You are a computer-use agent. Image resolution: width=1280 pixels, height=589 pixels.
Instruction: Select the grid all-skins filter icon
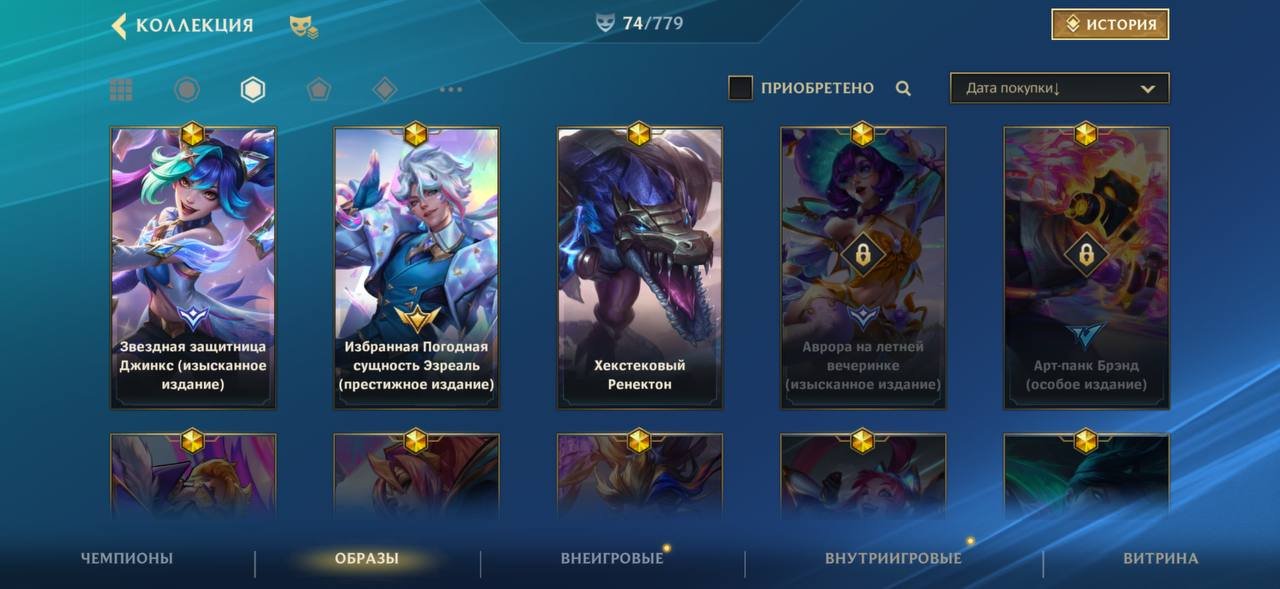pos(121,90)
